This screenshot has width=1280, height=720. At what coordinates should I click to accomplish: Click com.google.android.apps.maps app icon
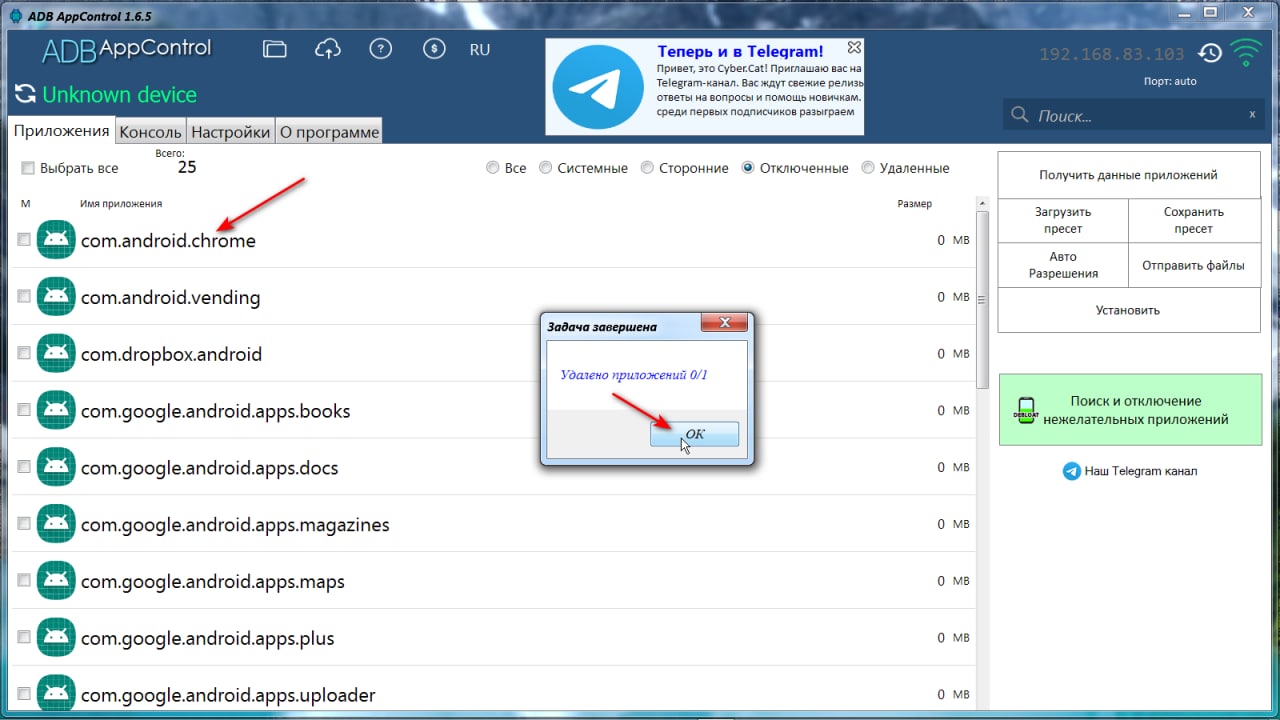56,581
